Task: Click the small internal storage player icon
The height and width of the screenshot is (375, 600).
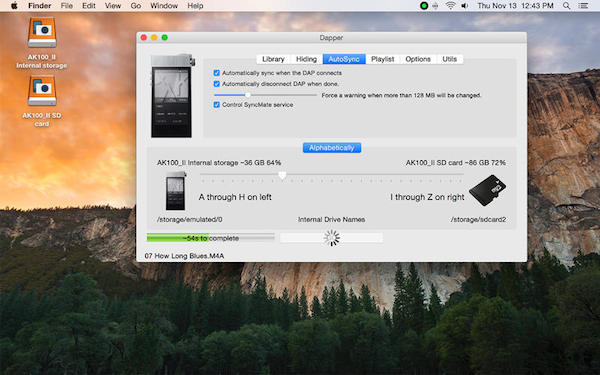Action: pyautogui.click(x=176, y=191)
